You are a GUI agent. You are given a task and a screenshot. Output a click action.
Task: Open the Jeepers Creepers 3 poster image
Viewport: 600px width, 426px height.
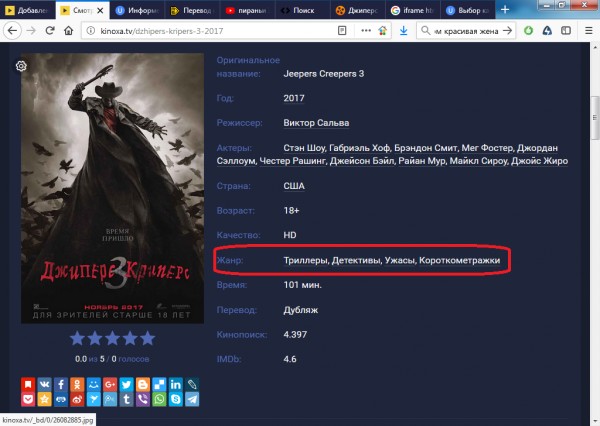112,188
